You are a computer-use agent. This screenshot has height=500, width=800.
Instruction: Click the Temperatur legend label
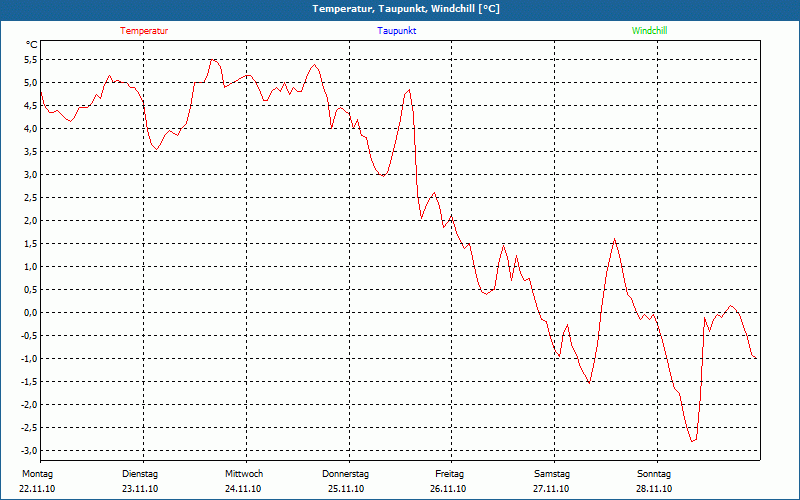(x=144, y=31)
